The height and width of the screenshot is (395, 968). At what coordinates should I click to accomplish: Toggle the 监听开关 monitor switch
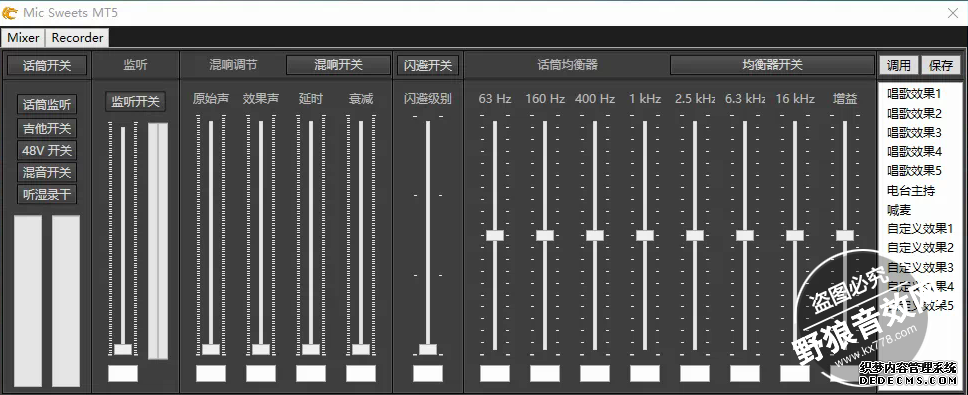click(x=135, y=102)
